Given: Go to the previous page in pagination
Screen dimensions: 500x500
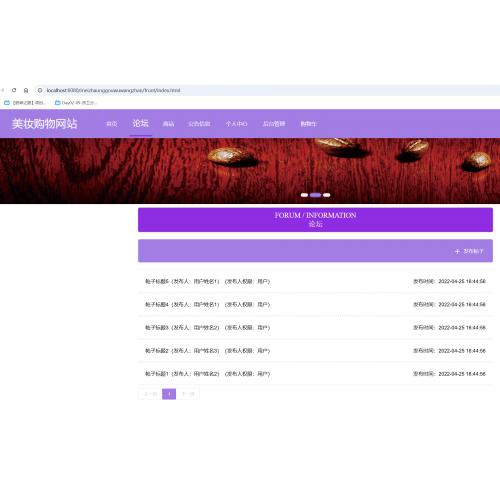Looking at the screenshot, I should [x=150, y=394].
